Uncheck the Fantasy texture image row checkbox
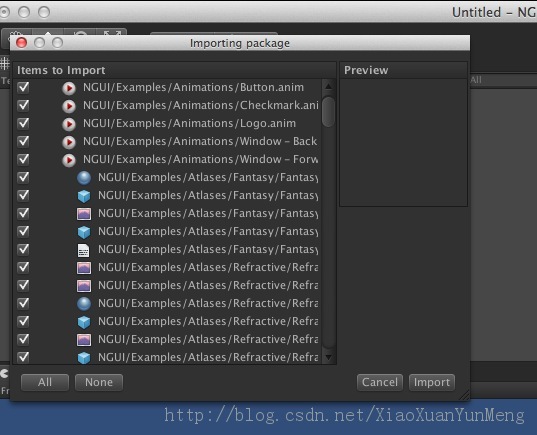 [23, 213]
